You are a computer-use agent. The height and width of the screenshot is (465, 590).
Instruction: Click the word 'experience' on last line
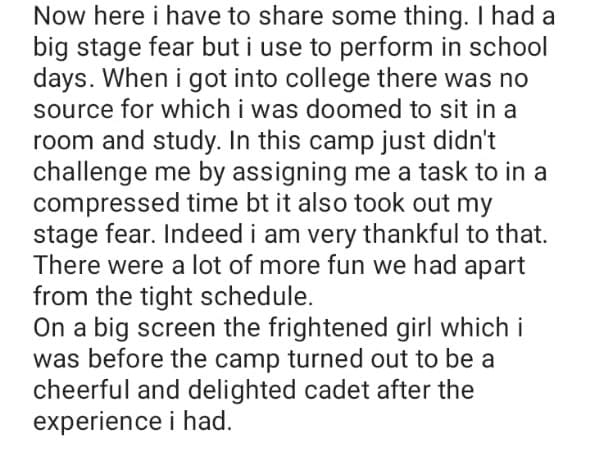click(98, 422)
